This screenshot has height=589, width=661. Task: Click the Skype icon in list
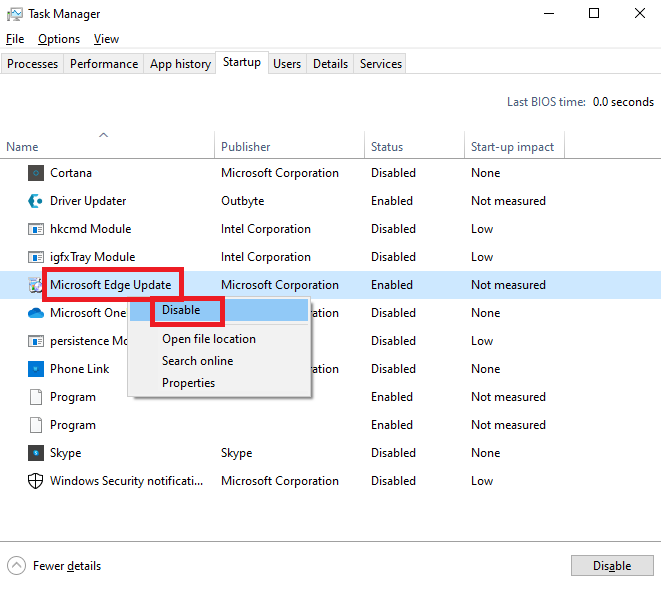(x=36, y=453)
